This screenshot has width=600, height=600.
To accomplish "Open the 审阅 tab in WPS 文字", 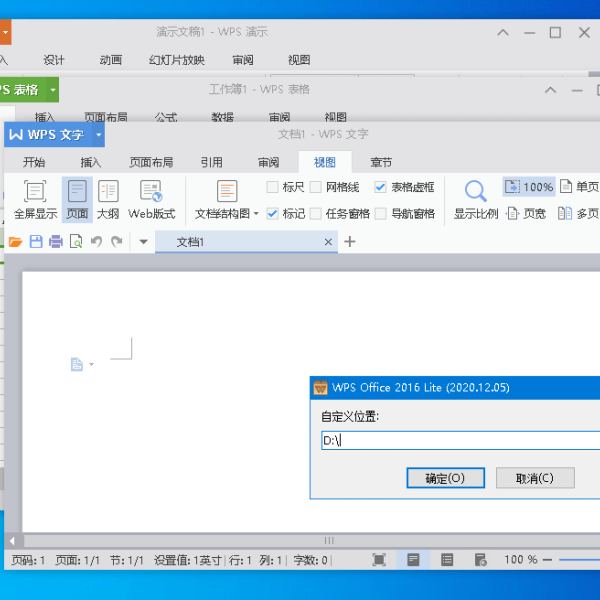I will tap(268, 162).
